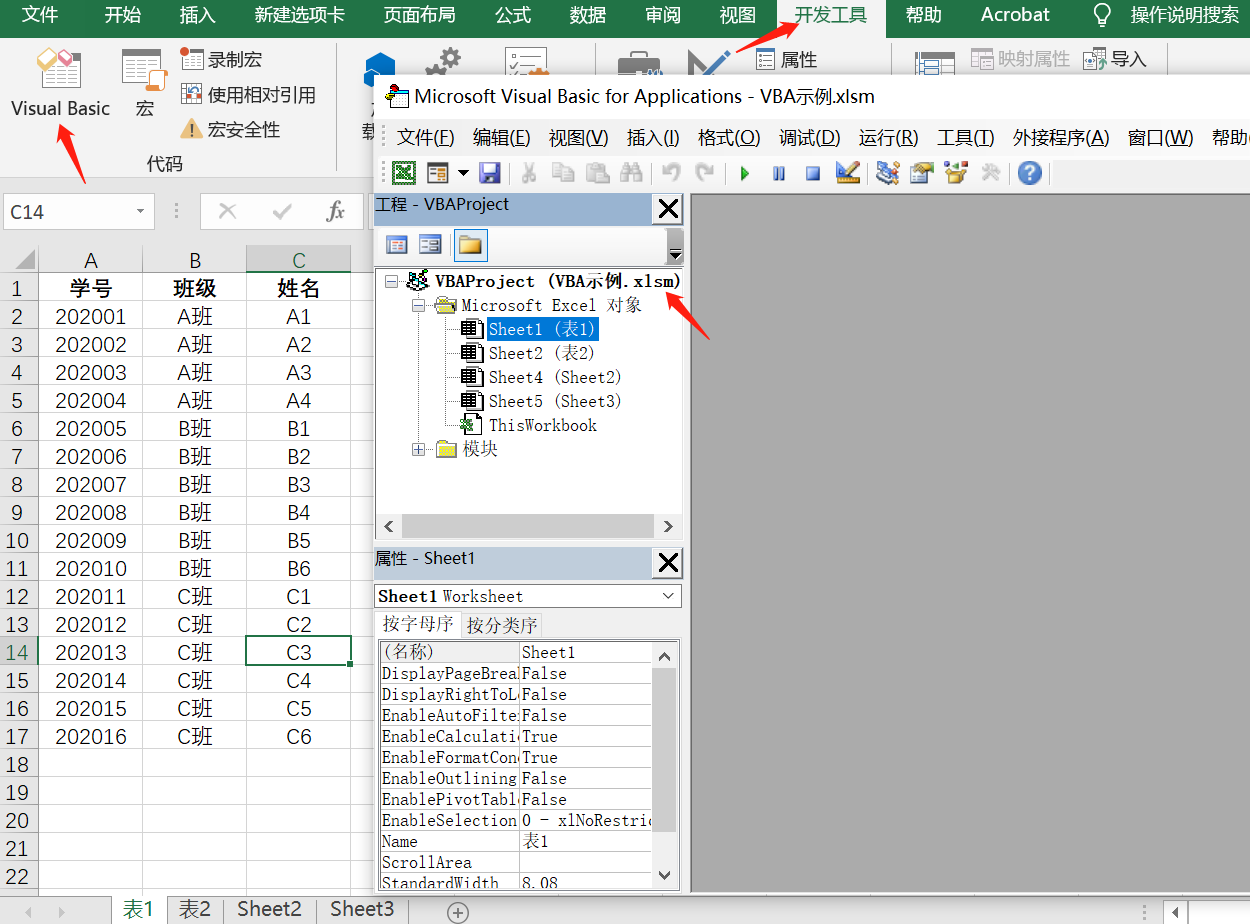The image size is (1250, 924).
Task: Collapse Microsoft Excel 对象 folder
Action: [418, 306]
